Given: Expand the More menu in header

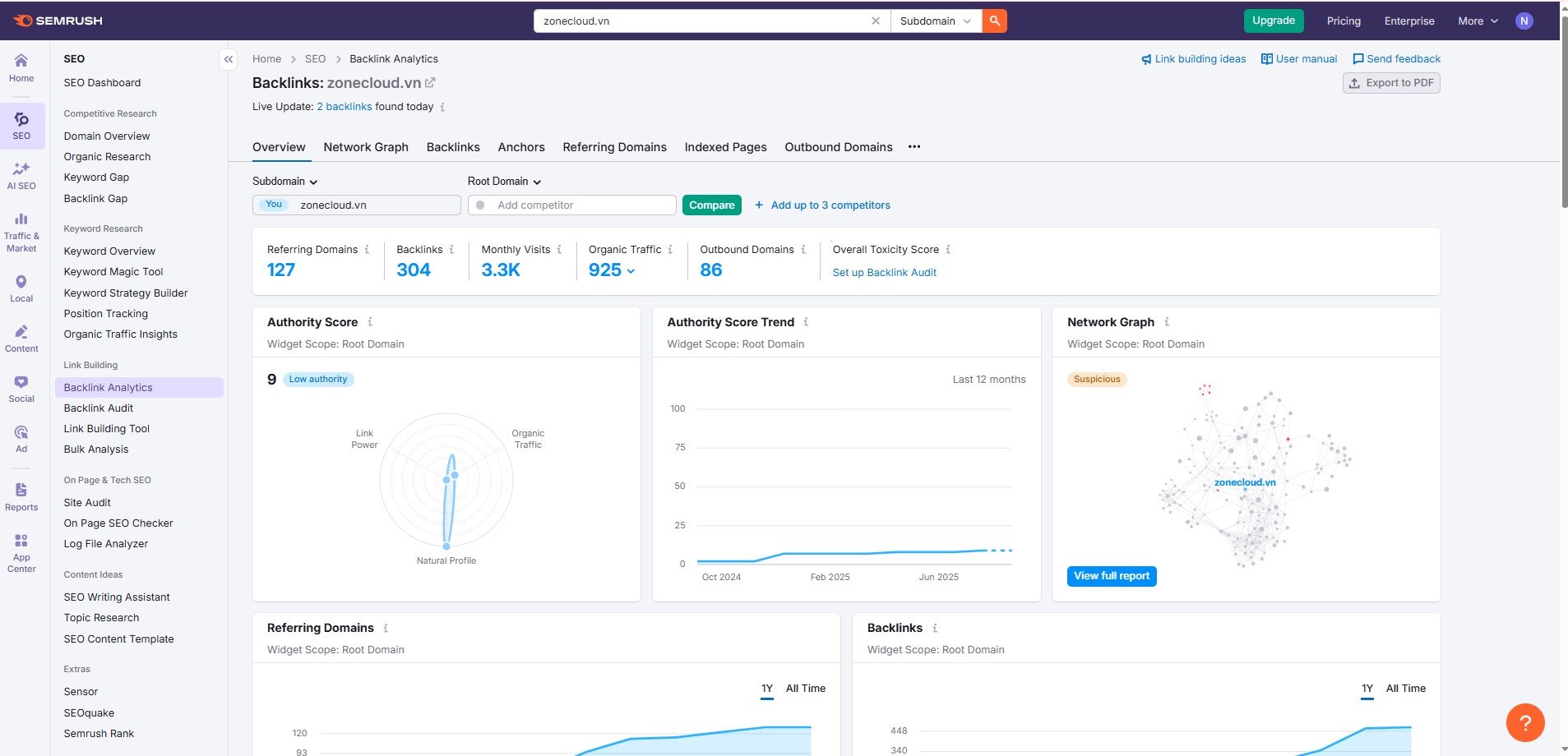Looking at the screenshot, I should tap(1478, 21).
